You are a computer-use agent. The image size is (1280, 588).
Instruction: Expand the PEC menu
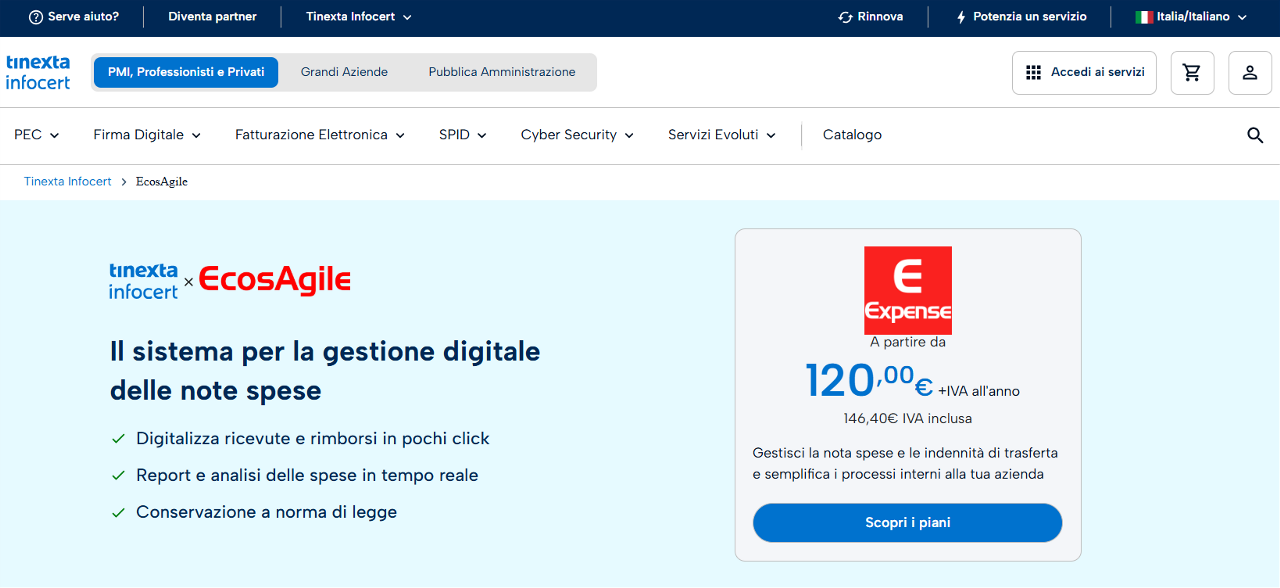37,135
